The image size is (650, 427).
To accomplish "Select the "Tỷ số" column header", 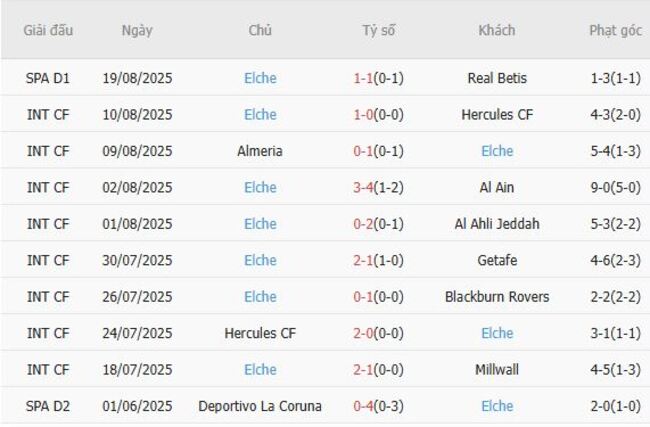I will [379, 30].
